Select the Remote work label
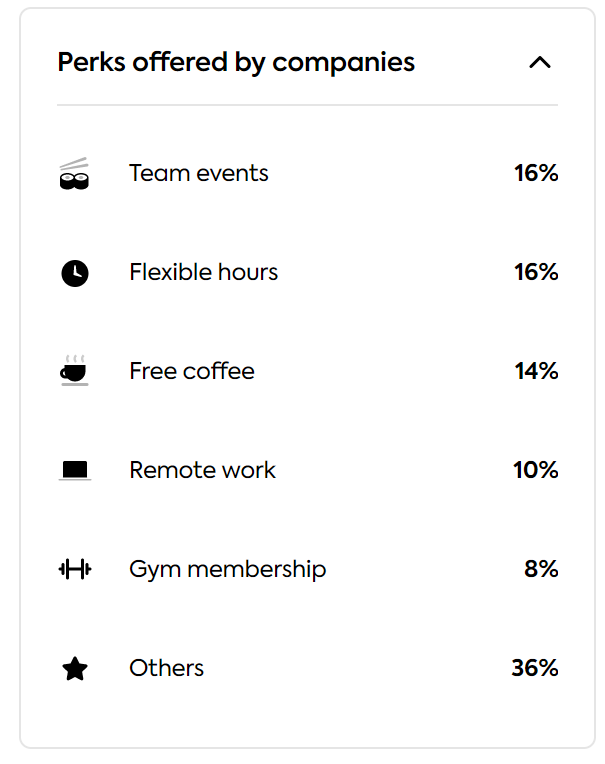 point(203,470)
